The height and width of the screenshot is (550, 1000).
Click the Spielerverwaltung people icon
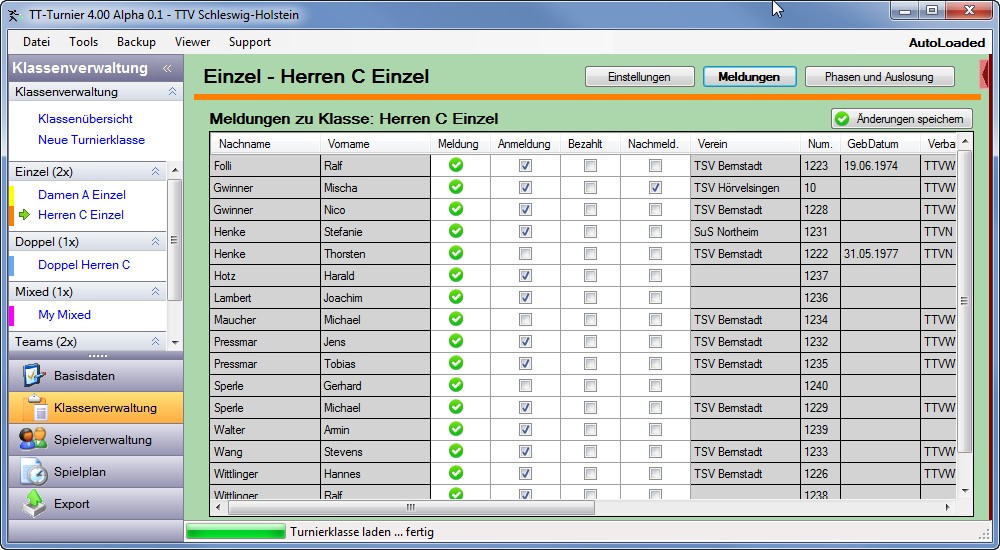pos(33,439)
